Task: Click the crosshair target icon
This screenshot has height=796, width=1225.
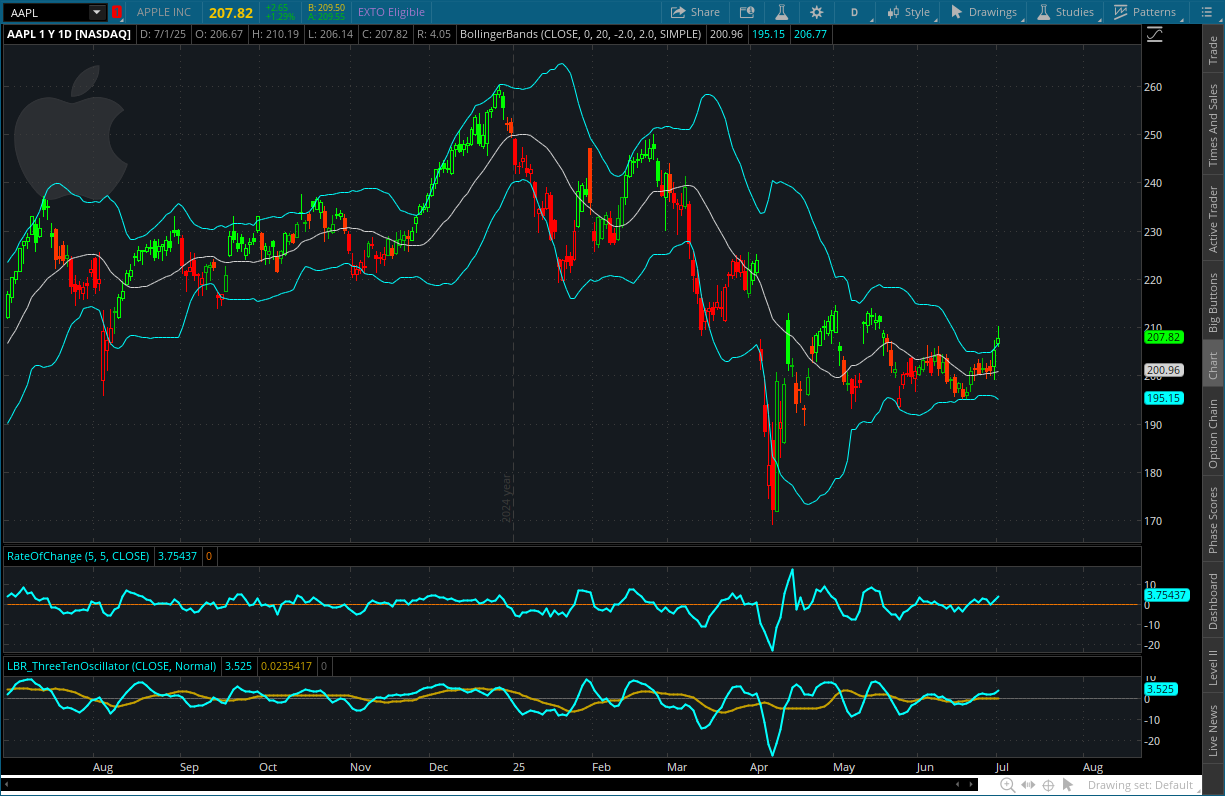Action: tap(1049, 785)
